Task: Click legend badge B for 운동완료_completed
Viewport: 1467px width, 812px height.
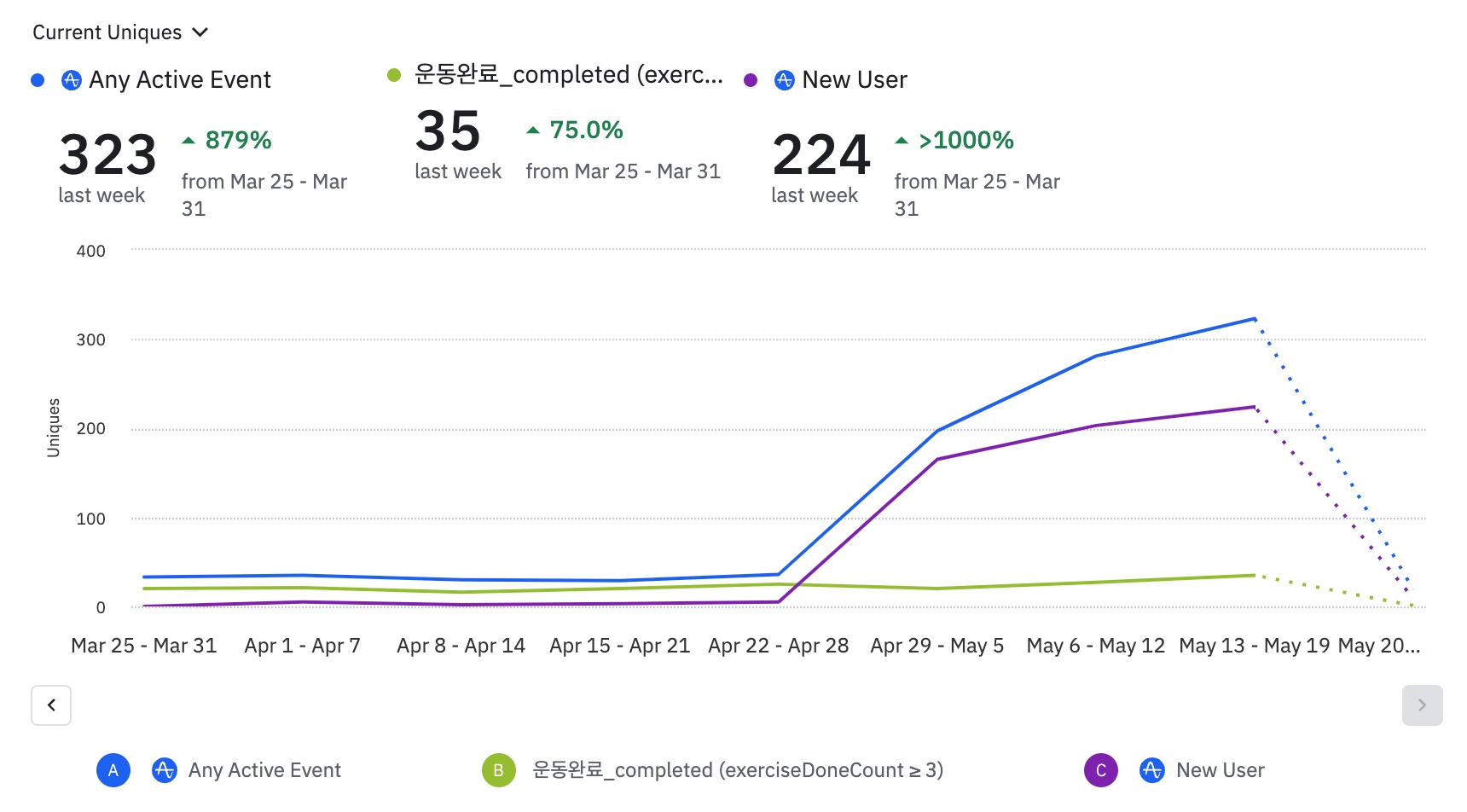Action: point(499,770)
